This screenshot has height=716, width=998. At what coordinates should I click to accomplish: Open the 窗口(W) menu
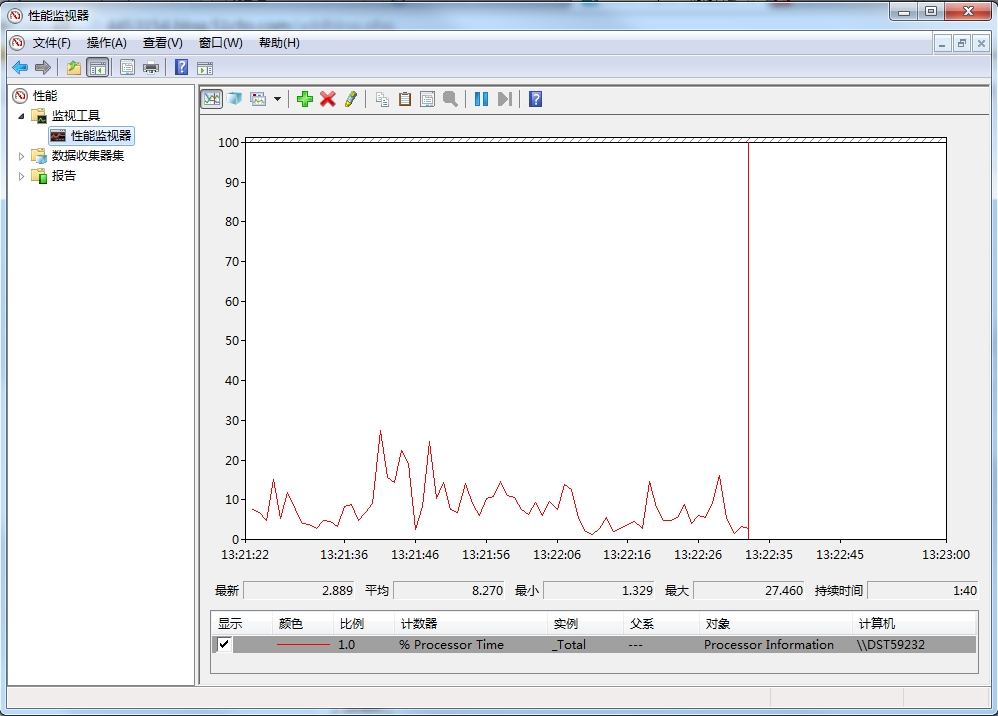(x=220, y=43)
